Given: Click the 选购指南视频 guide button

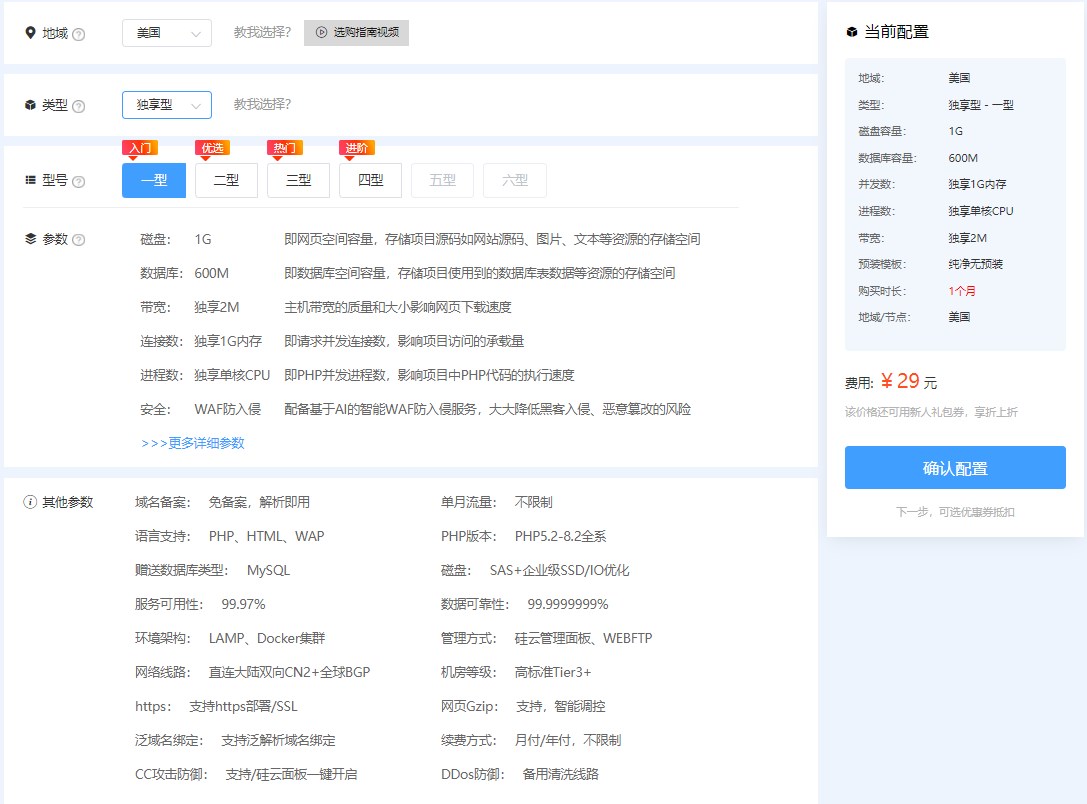Looking at the screenshot, I should (x=356, y=32).
